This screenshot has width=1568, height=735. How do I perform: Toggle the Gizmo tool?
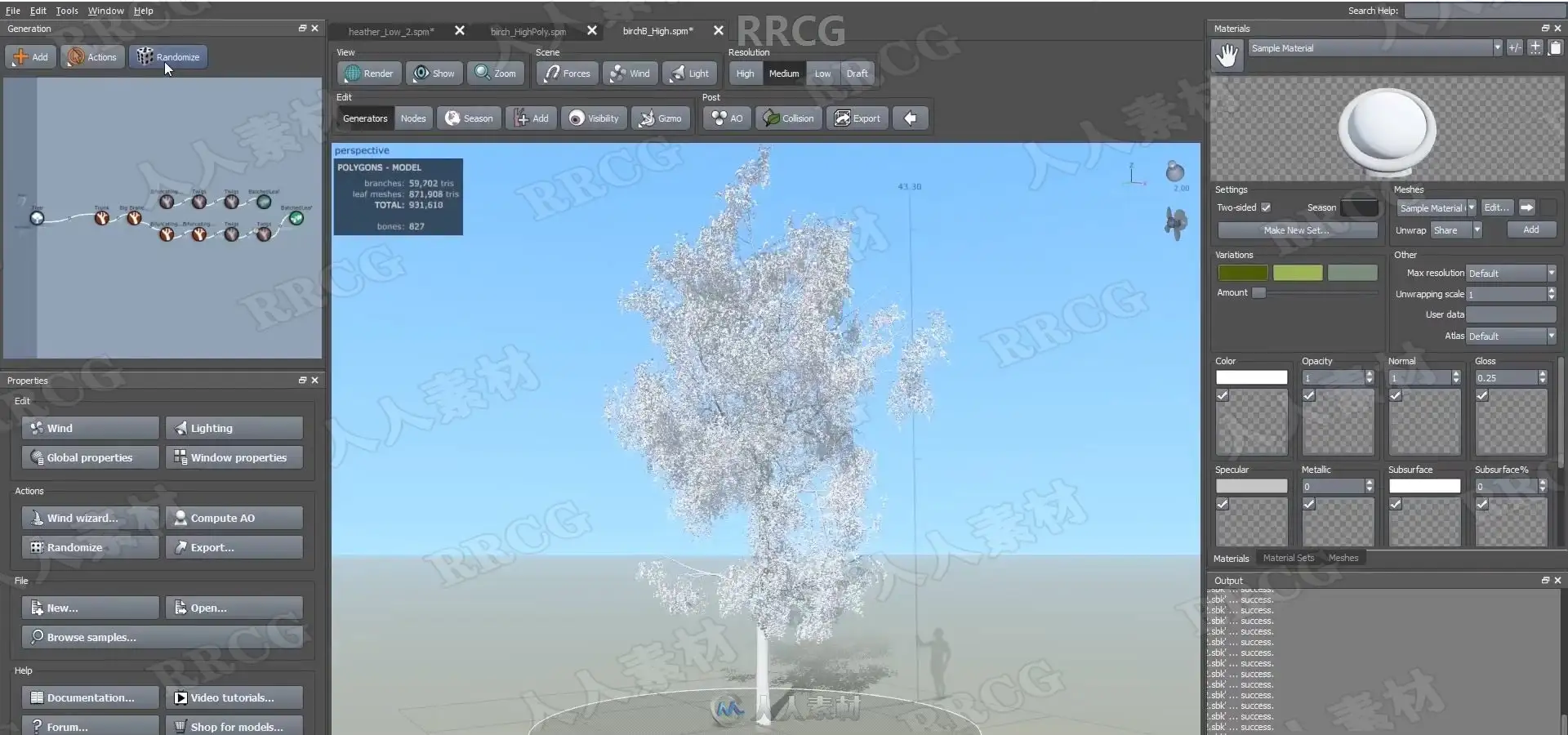[661, 118]
